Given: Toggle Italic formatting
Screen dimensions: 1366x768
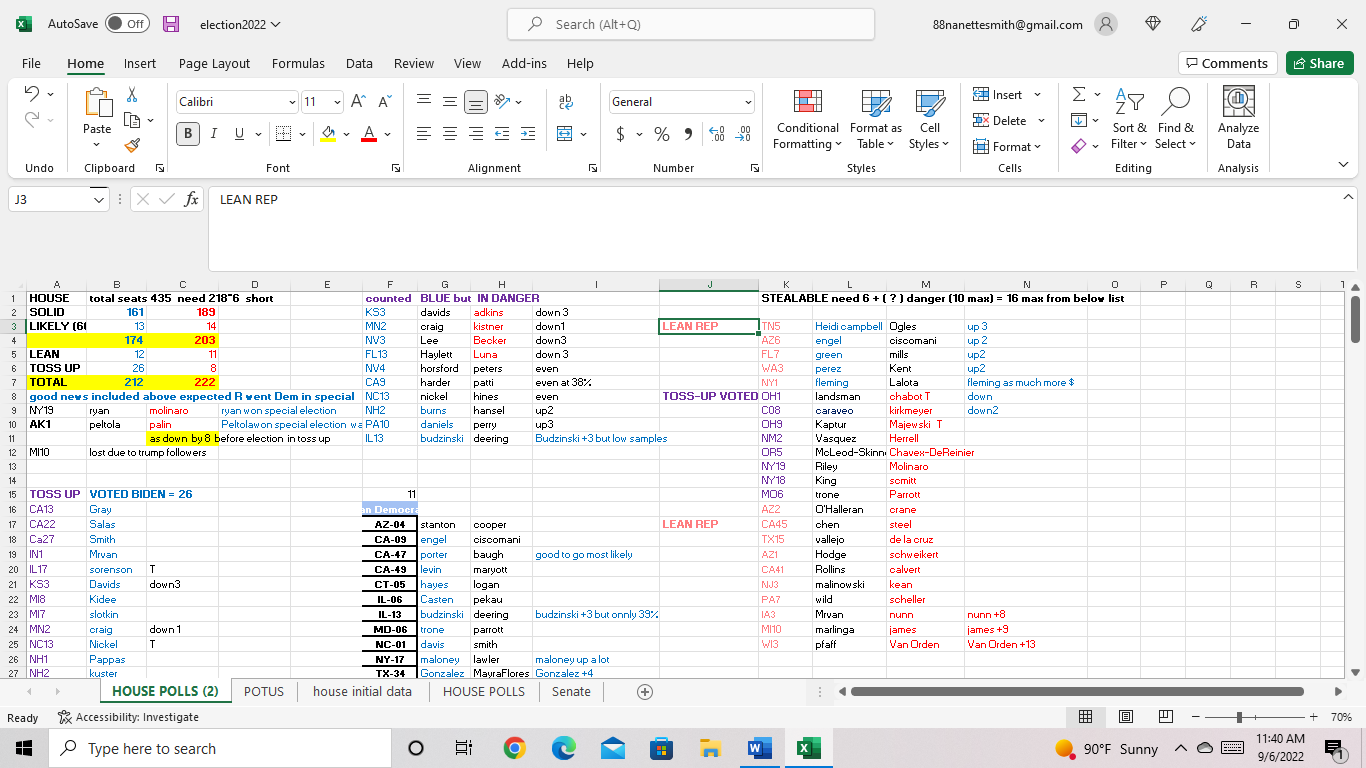Looking at the screenshot, I should pyautogui.click(x=214, y=134).
